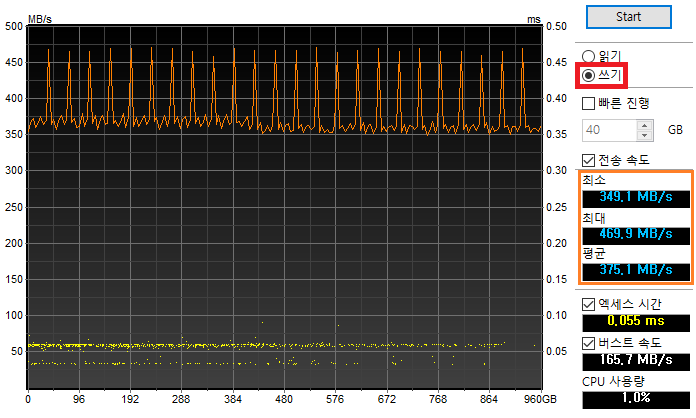Click the minimum value 349.1 MB/s
696x418 pixels.
[636, 197]
